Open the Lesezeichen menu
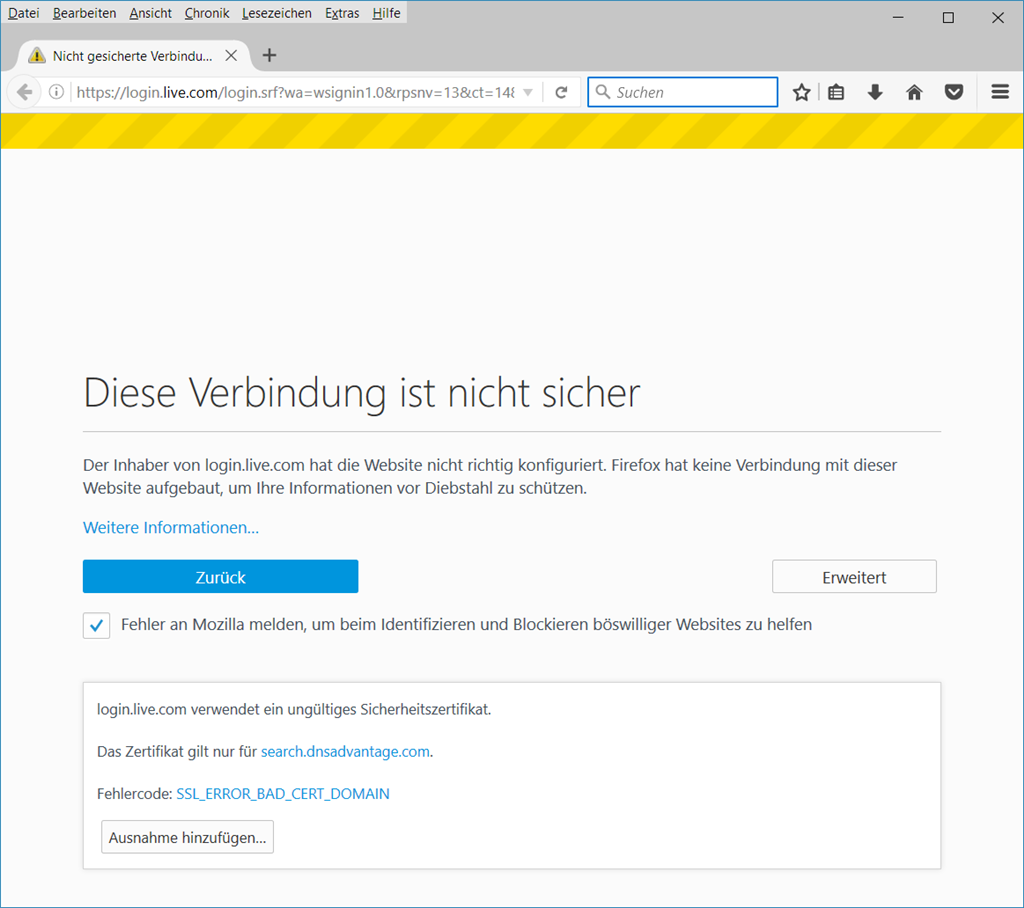 [276, 13]
